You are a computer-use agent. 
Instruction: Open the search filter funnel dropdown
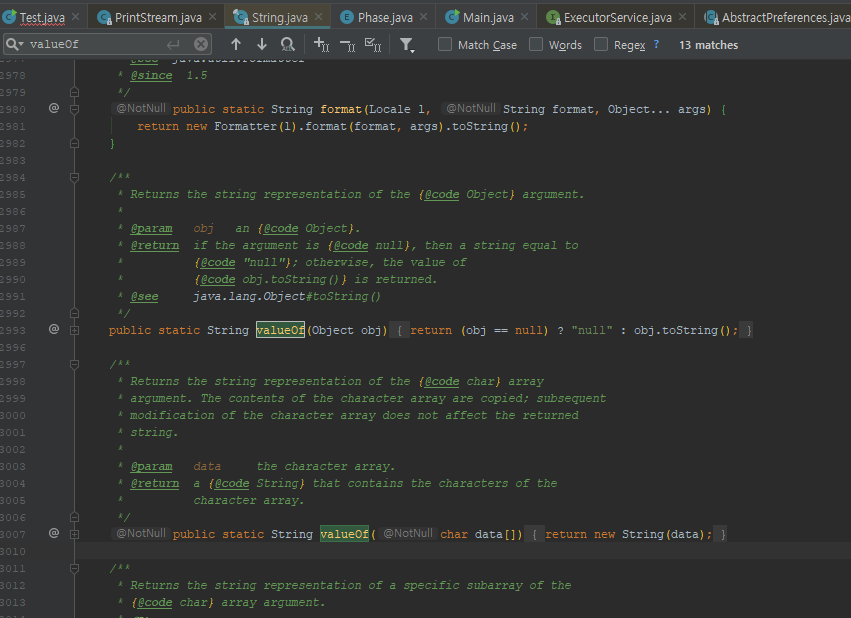tap(407, 45)
